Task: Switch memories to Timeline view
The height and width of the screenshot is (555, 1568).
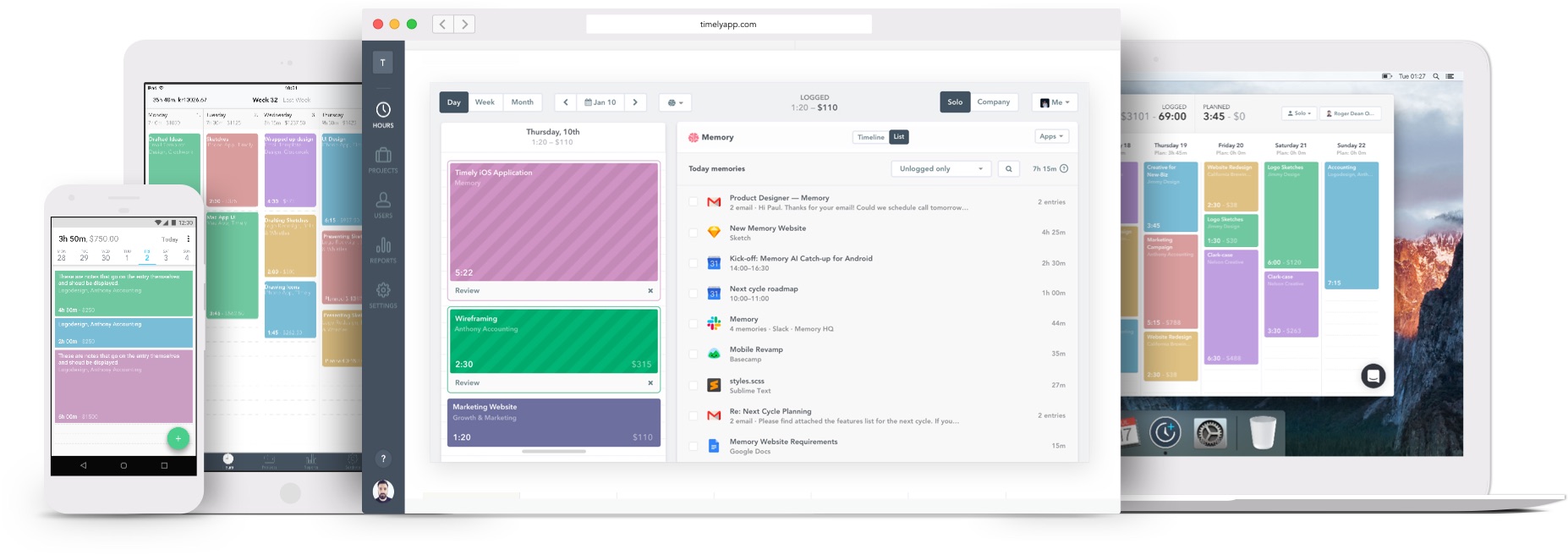Action: point(870,137)
